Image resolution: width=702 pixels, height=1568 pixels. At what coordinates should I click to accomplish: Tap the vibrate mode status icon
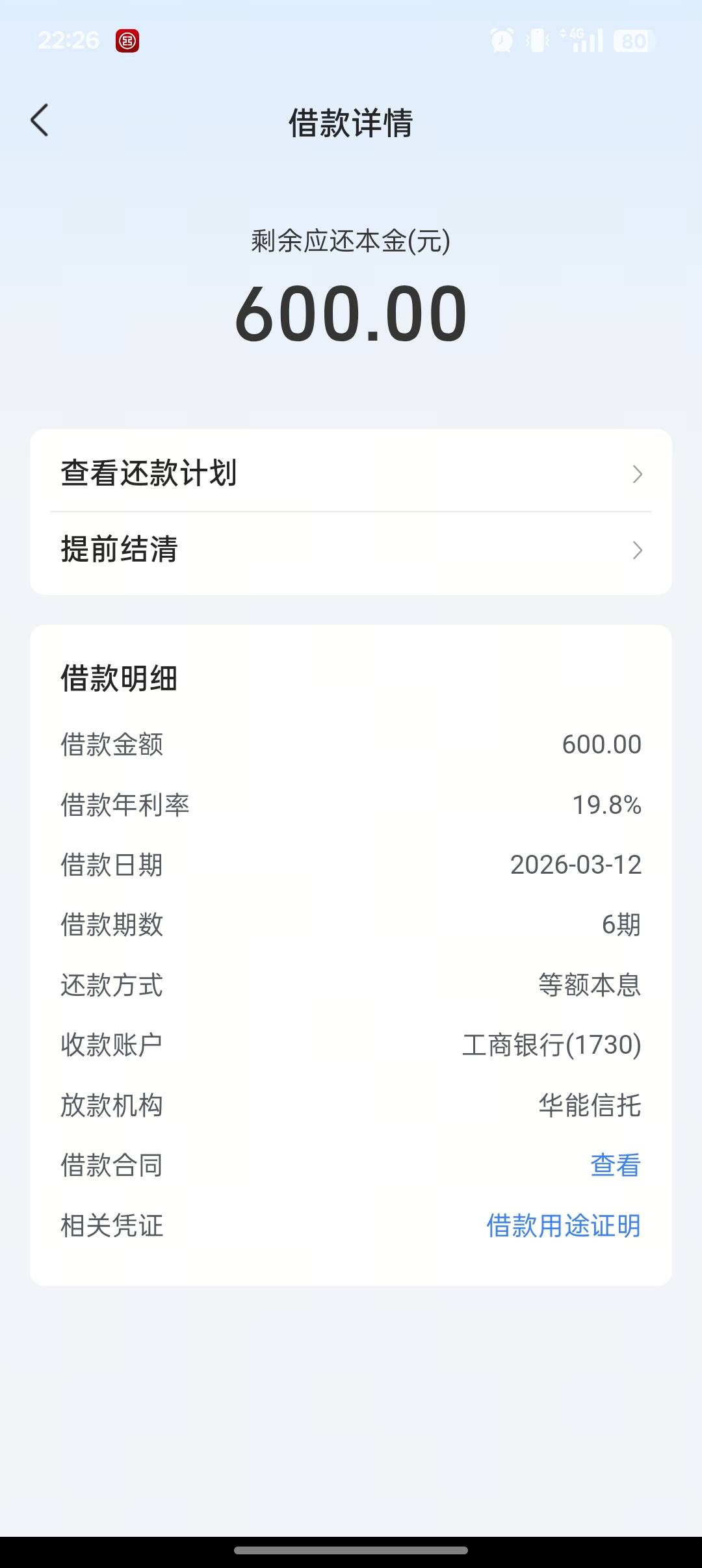coord(538,40)
